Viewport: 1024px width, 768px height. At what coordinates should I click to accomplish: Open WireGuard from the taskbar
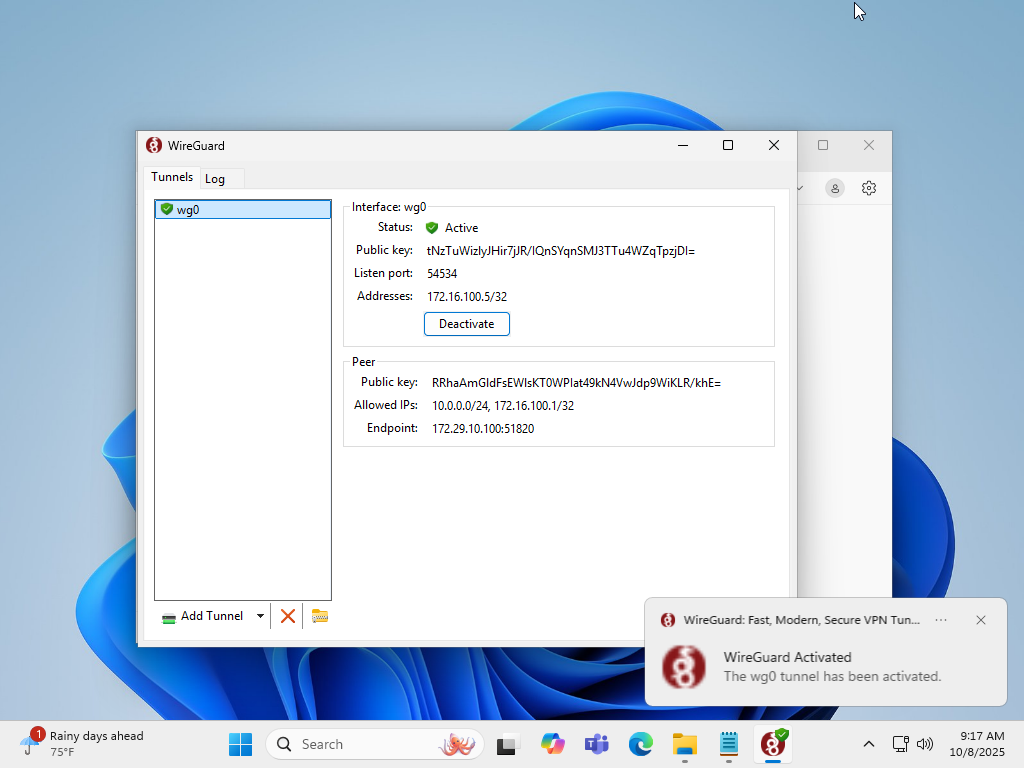tap(773, 744)
